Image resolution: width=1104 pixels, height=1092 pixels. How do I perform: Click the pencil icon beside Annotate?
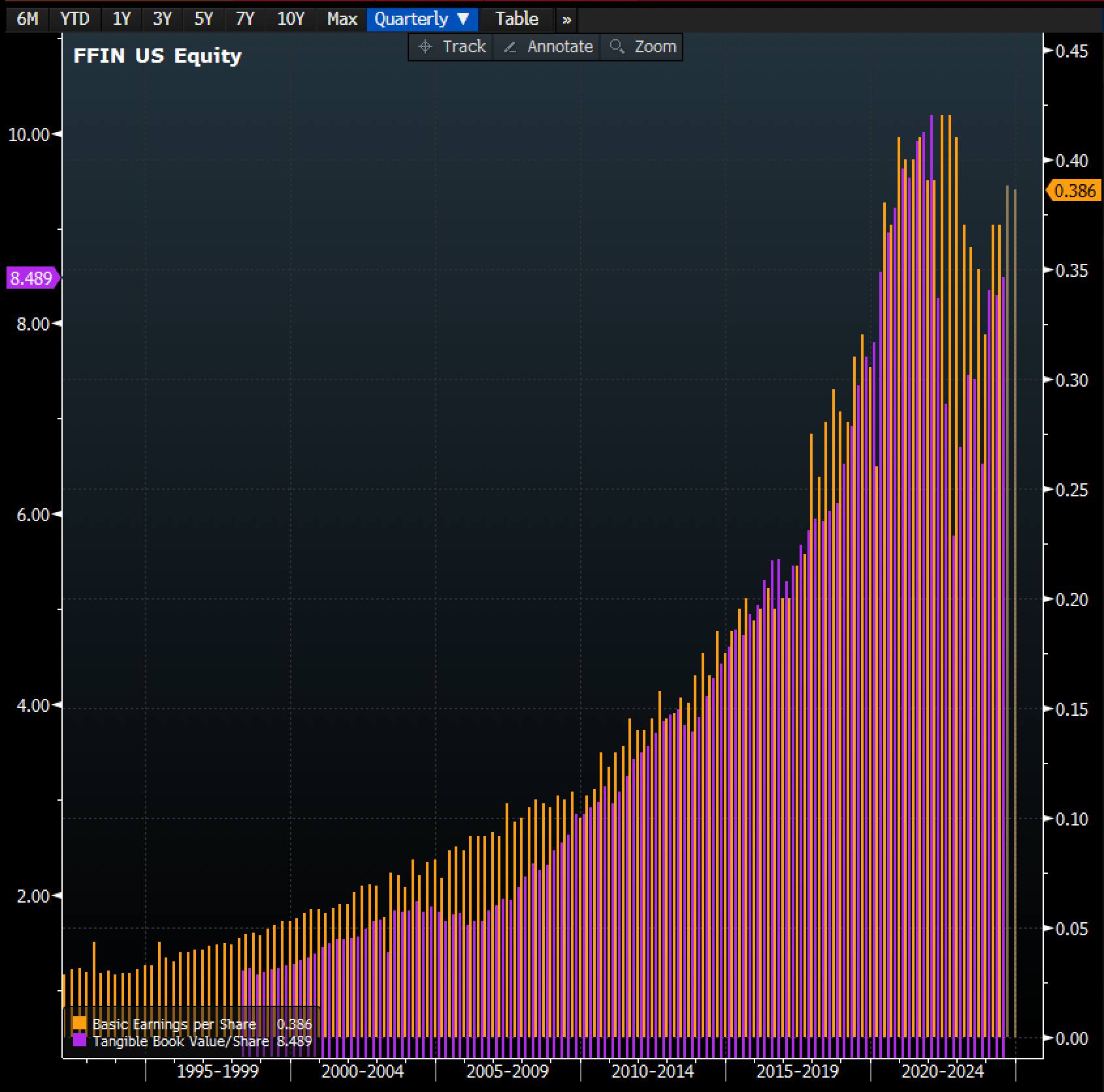(x=510, y=46)
